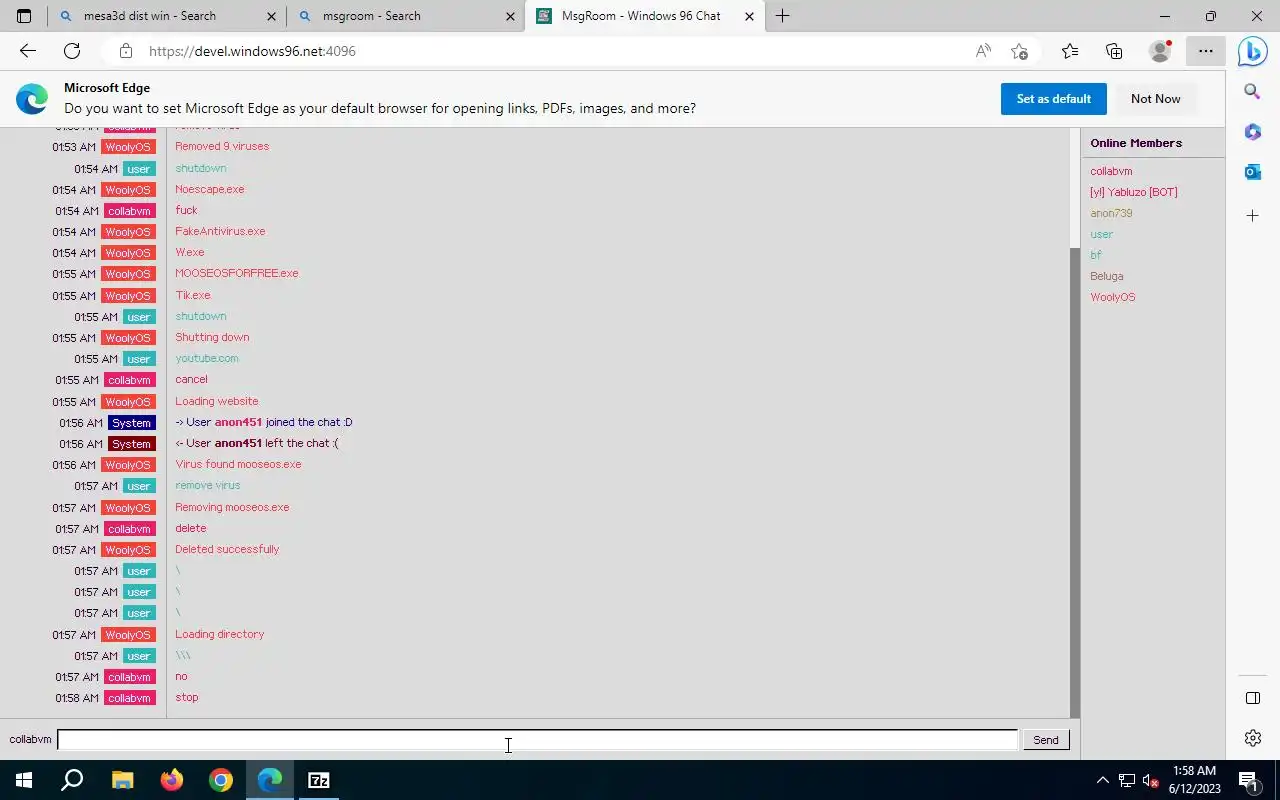Click the red System 'left the chat' badge
Viewport: 1280px width, 800px height.
tap(131, 444)
